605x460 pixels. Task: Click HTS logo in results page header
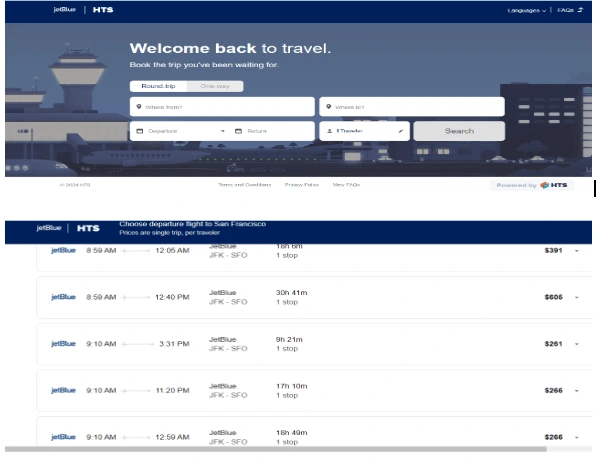pos(88,228)
